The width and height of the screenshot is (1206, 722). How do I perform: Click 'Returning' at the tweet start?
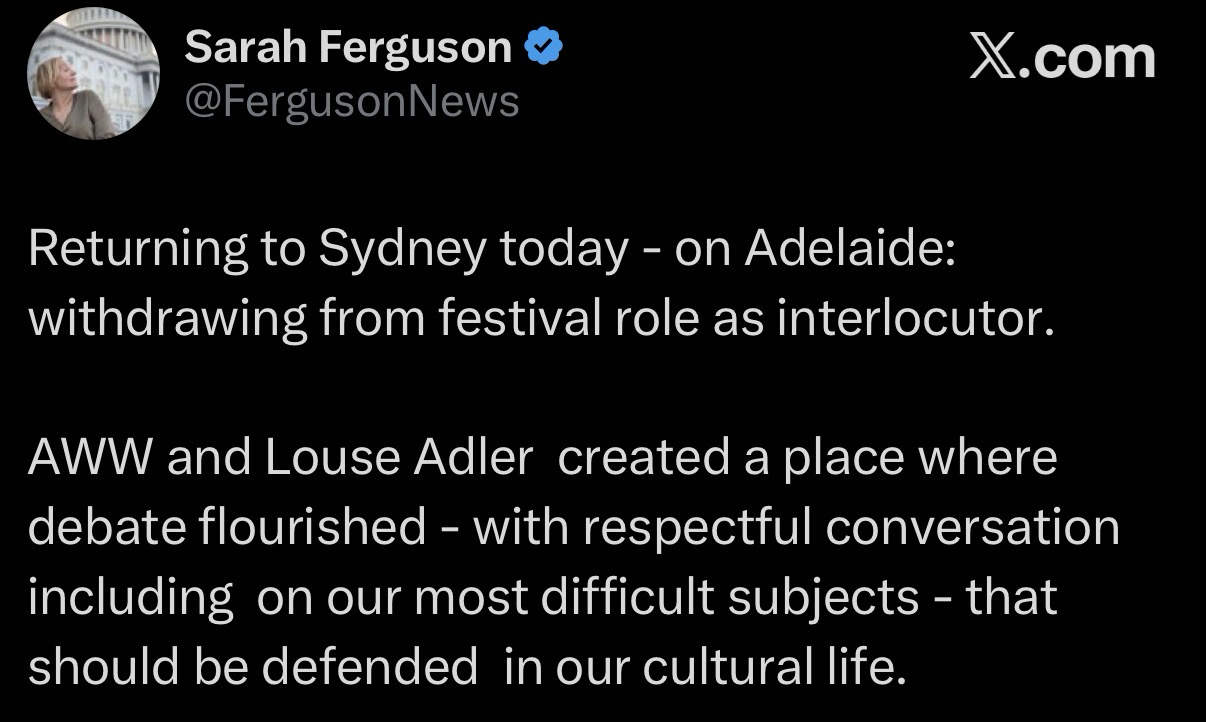coord(139,250)
